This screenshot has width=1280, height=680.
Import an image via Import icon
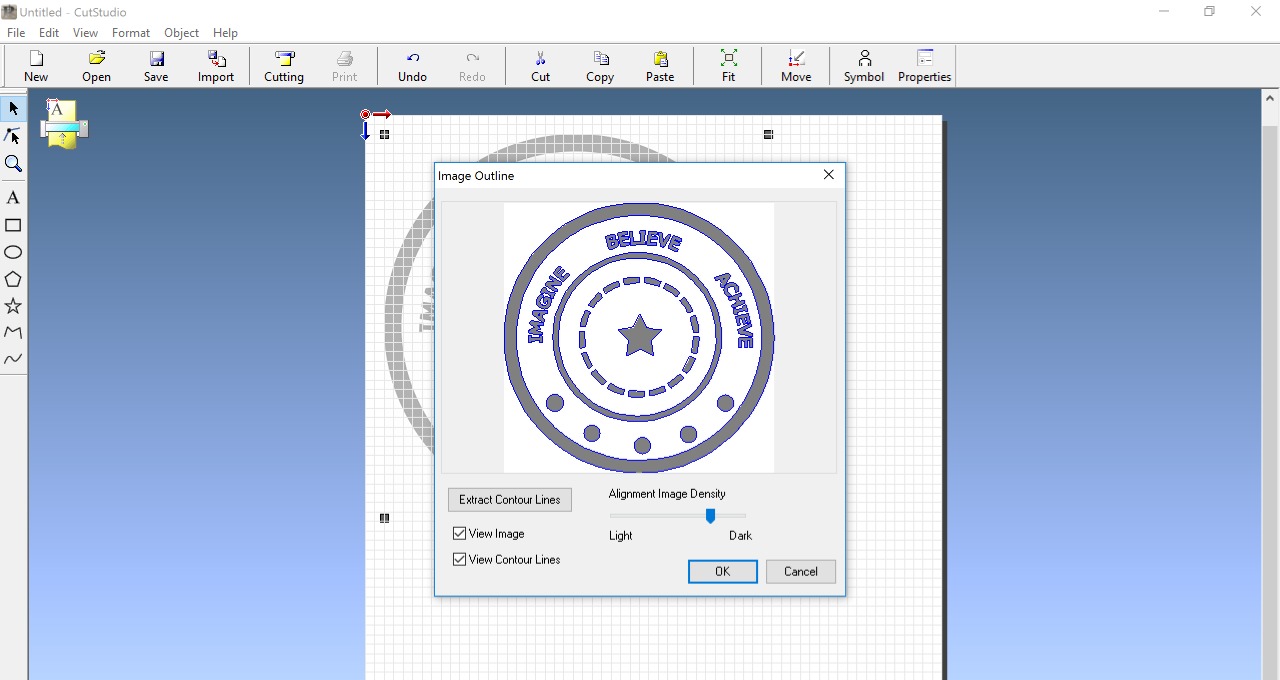click(216, 67)
